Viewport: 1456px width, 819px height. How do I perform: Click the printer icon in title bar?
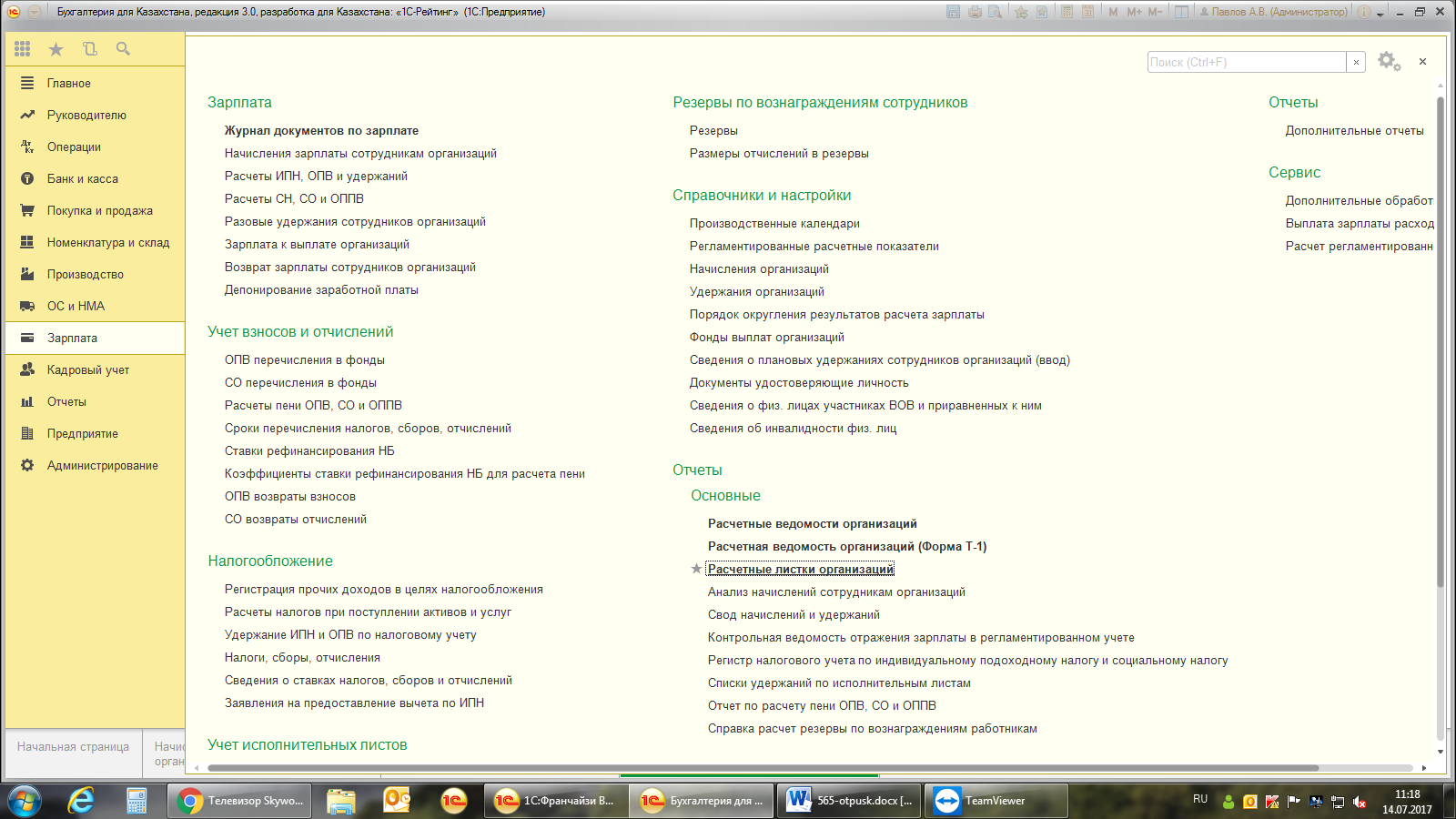tap(975, 12)
